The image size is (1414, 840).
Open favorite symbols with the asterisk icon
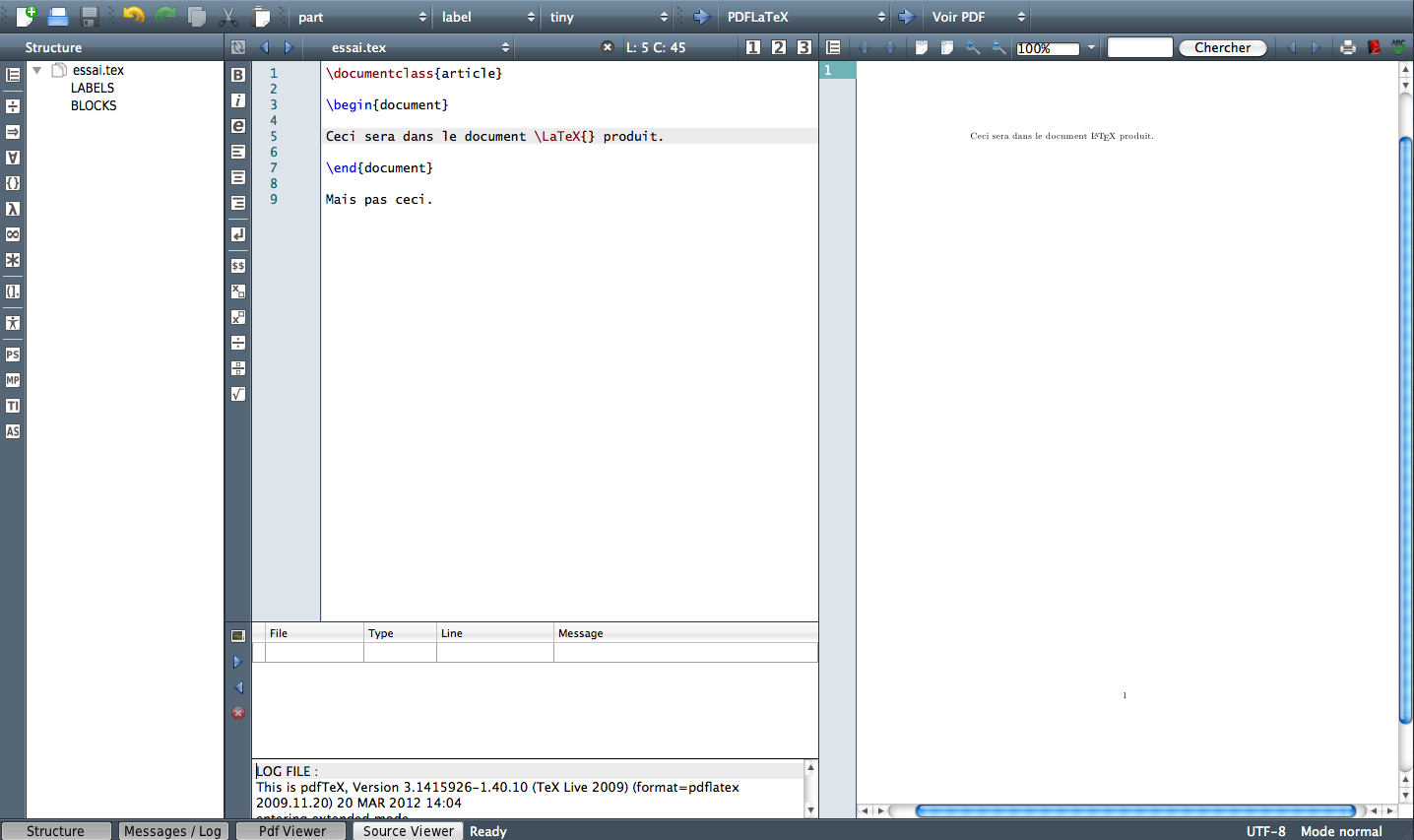coord(13,260)
